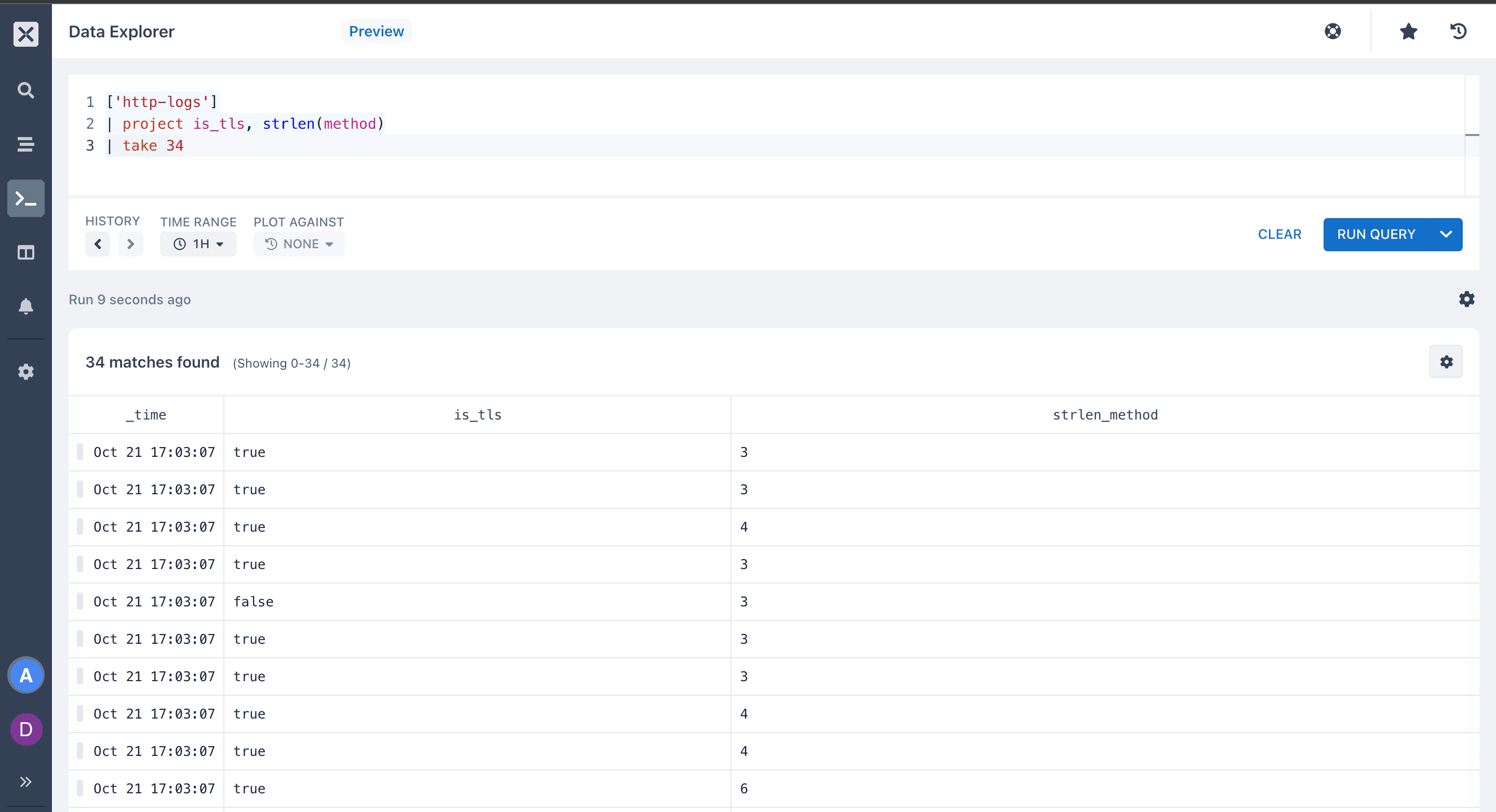Click the CLEAR link

[x=1279, y=235]
